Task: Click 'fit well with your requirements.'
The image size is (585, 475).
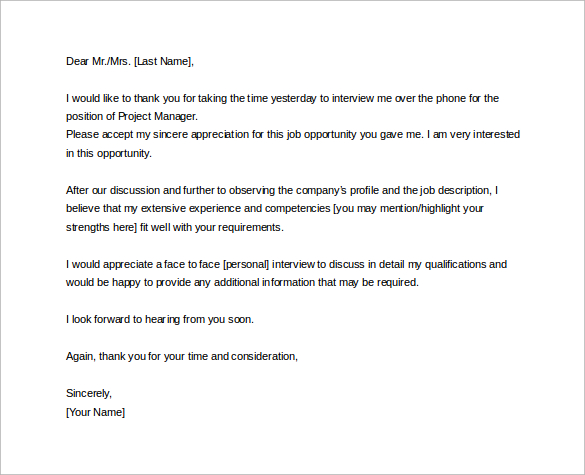Action: click(x=212, y=227)
